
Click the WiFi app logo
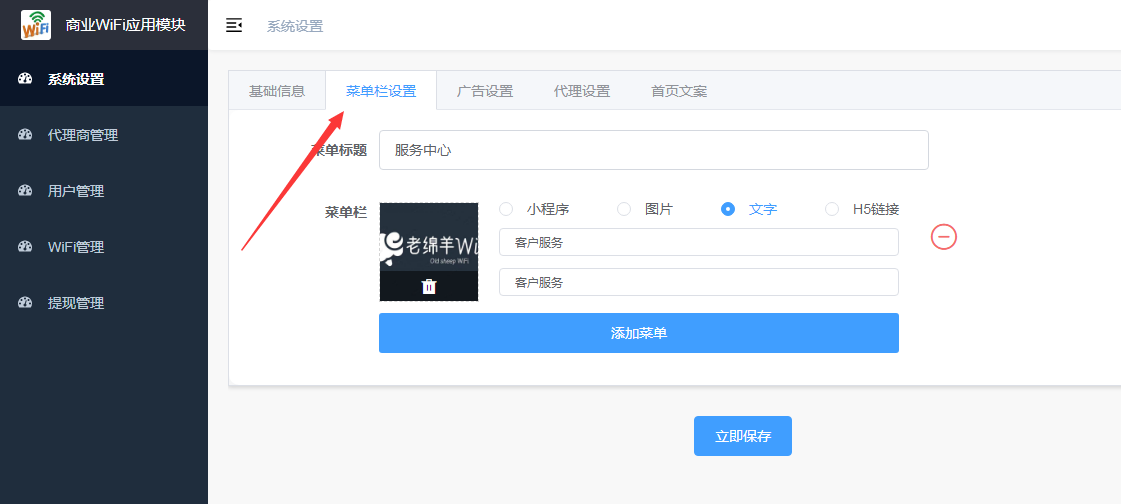pyautogui.click(x=36, y=25)
